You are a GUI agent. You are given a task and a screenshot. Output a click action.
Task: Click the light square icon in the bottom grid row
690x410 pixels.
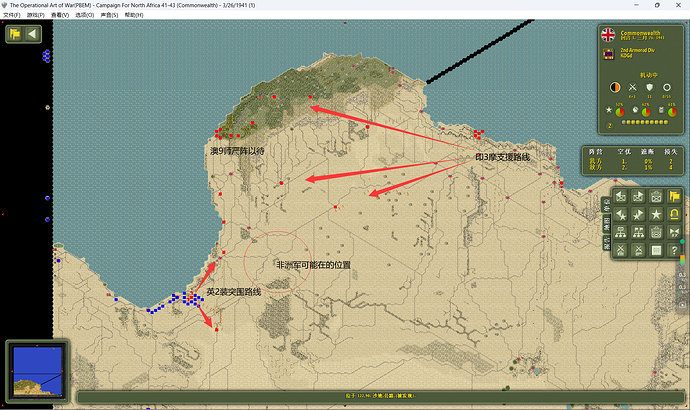click(x=656, y=250)
